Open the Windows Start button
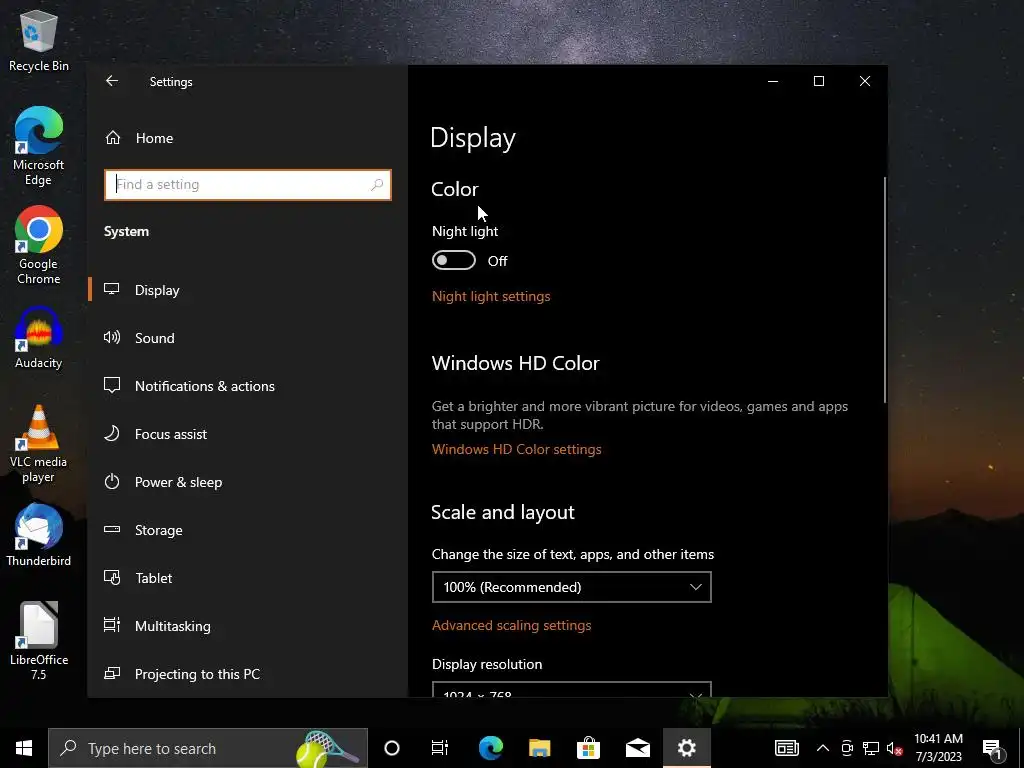Screen dimensions: 1024x768 click(x=24, y=748)
